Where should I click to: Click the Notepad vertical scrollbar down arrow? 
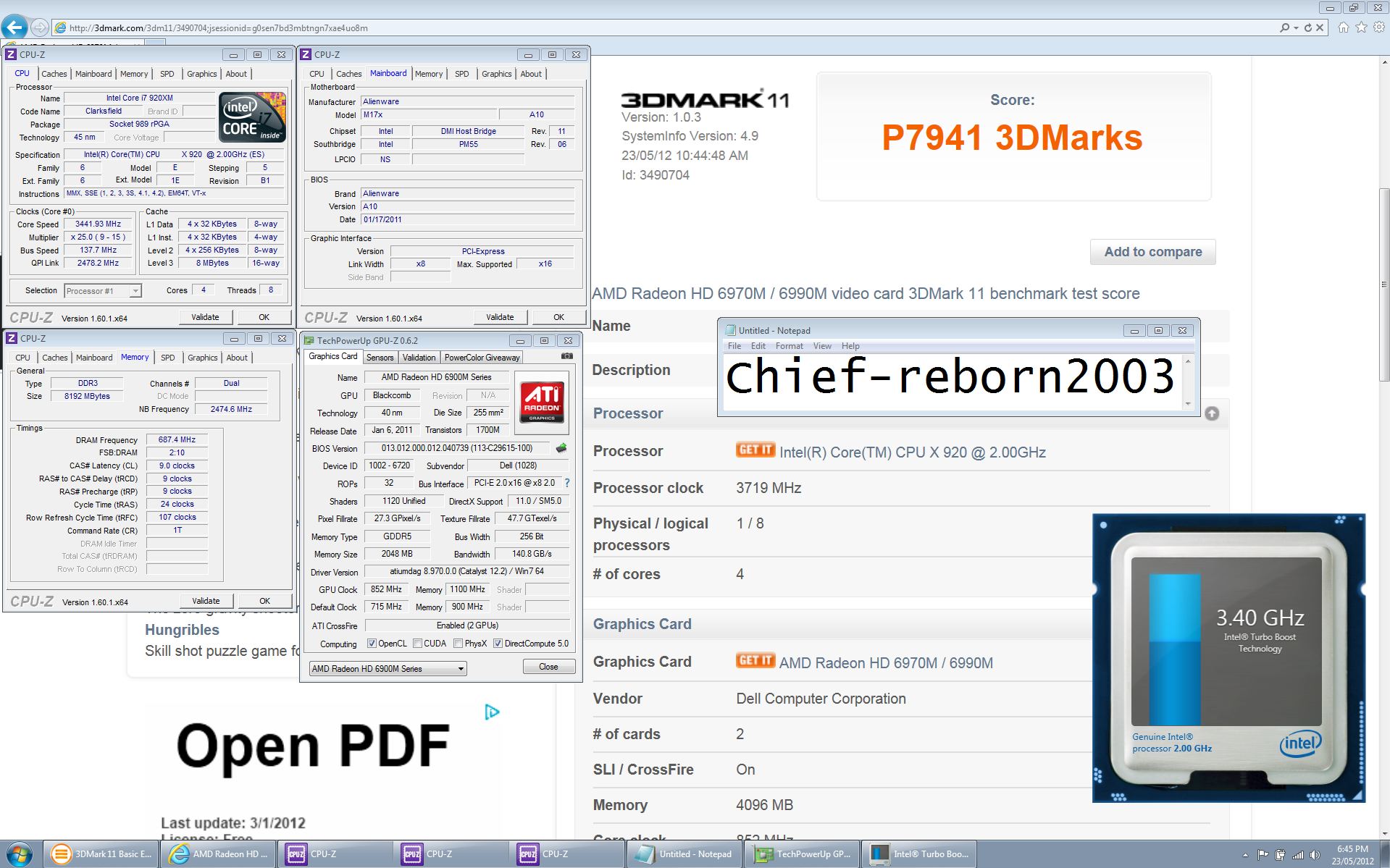click(x=1187, y=404)
